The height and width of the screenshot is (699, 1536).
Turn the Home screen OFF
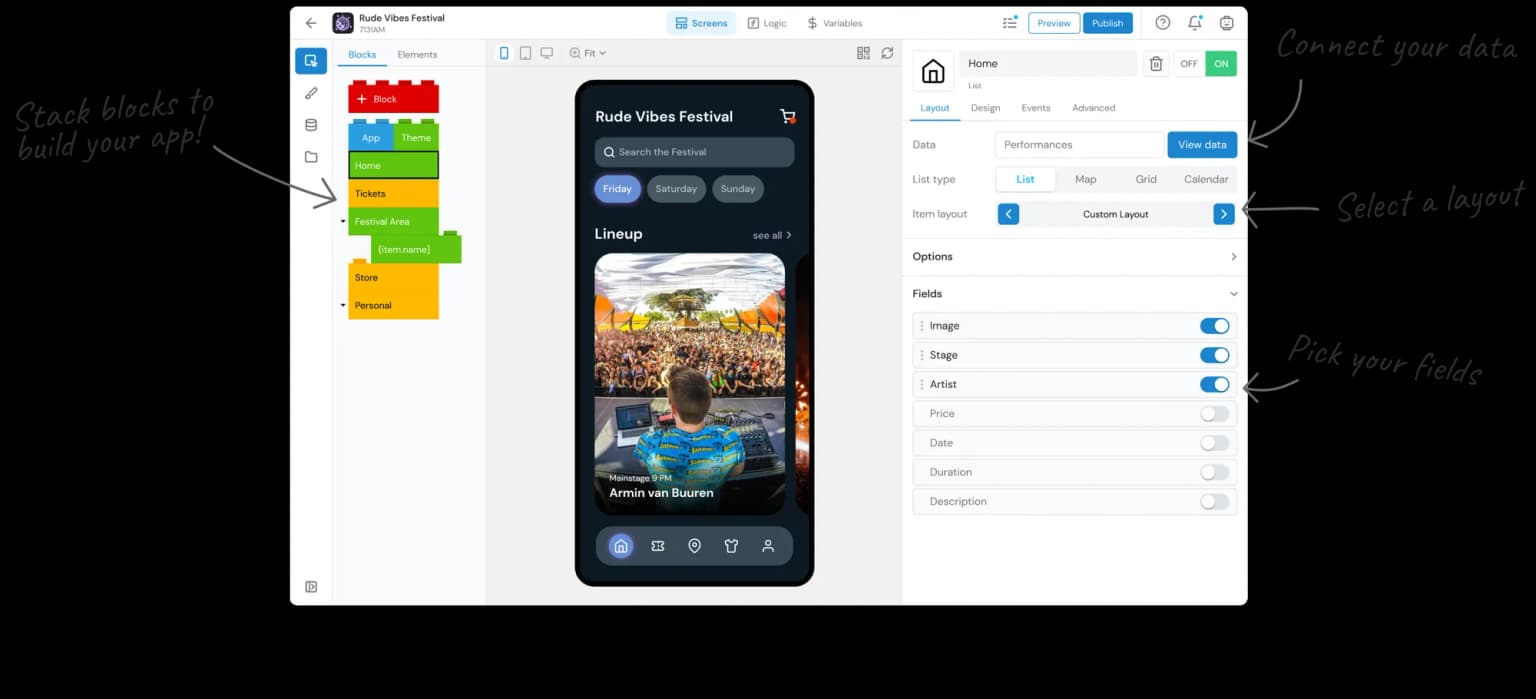(x=1189, y=62)
